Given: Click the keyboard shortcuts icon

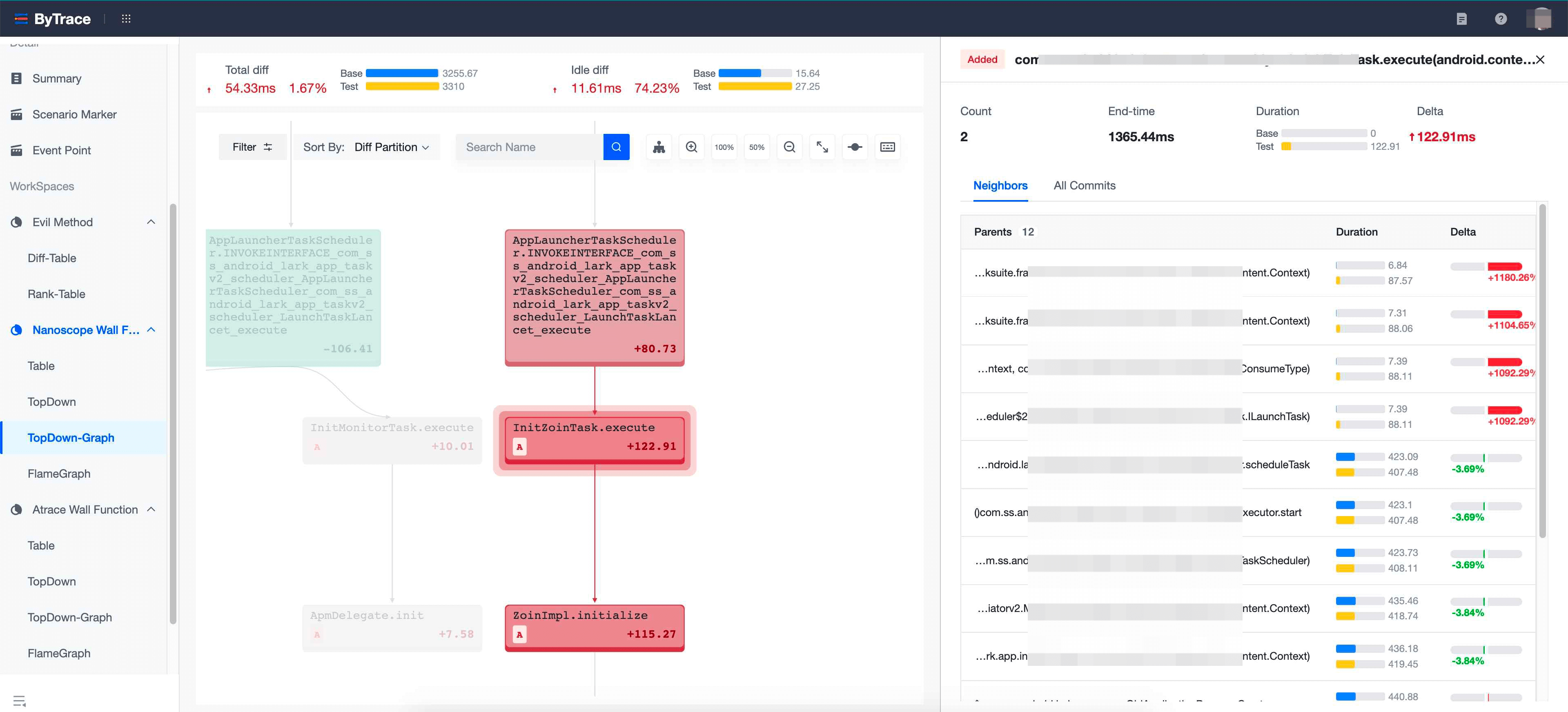Looking at the screenshot, I should pos(887,147).
